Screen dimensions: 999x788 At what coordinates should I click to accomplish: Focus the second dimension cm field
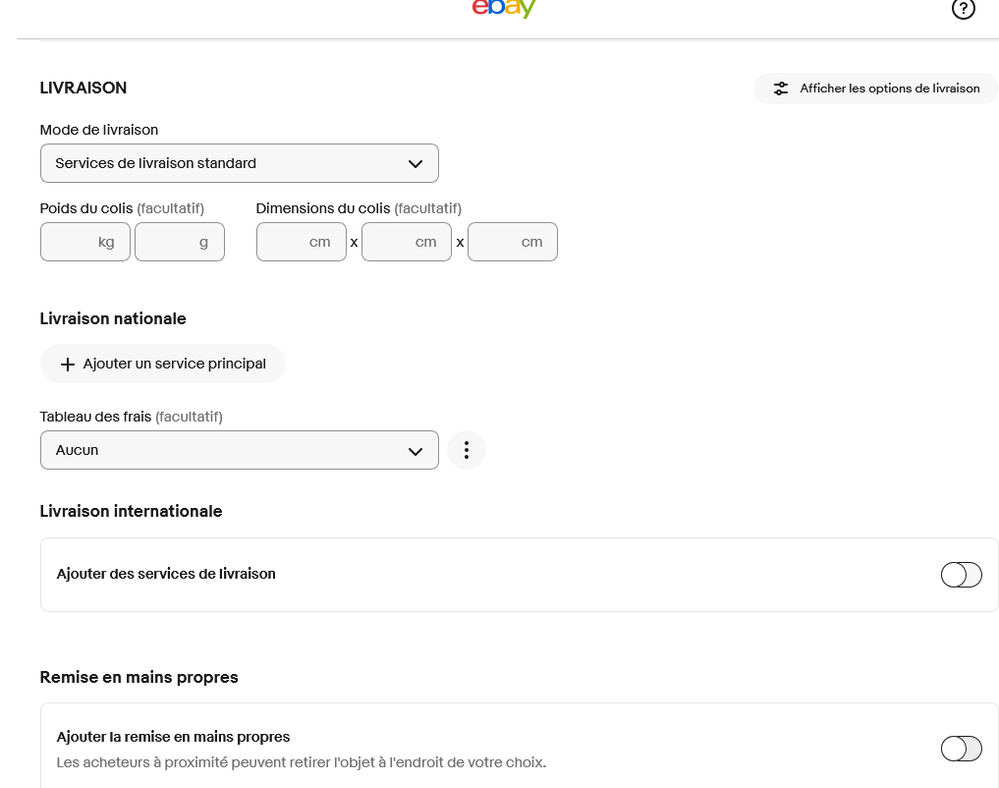pyautogui.click(x=406, y=242)
